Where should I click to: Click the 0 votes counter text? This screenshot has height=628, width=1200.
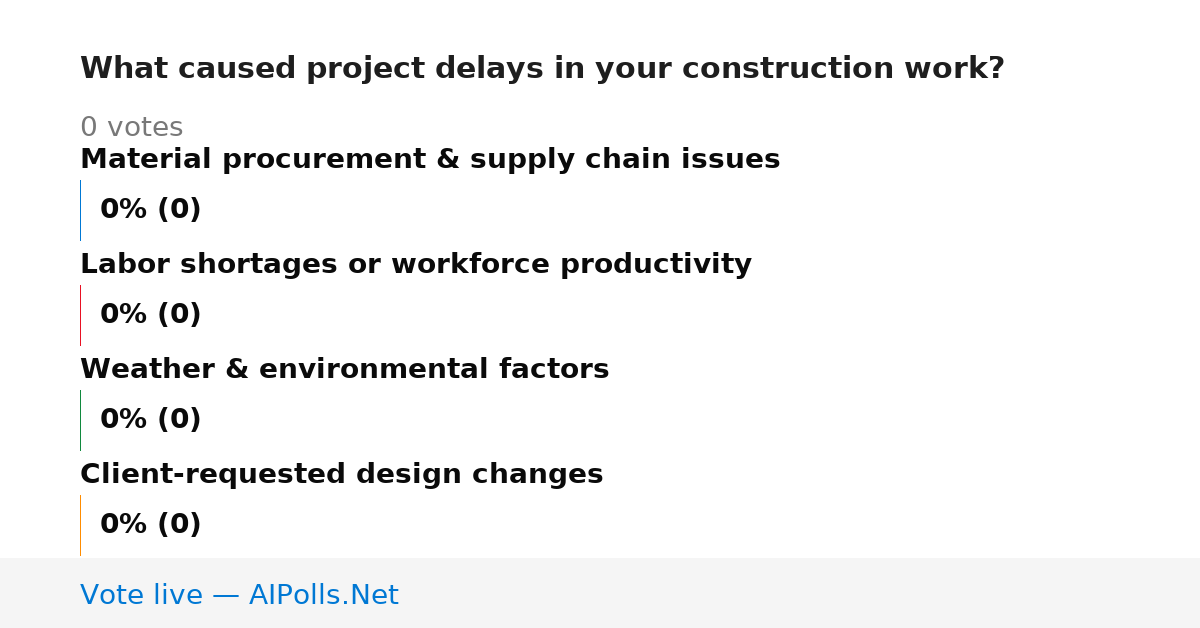131,128
